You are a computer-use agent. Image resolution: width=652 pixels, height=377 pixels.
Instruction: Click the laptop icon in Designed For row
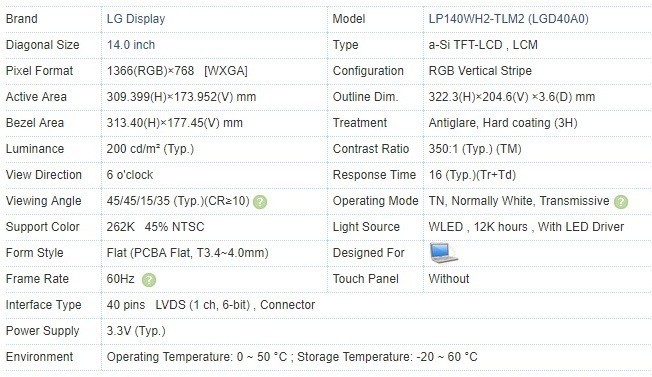[443, 253]
